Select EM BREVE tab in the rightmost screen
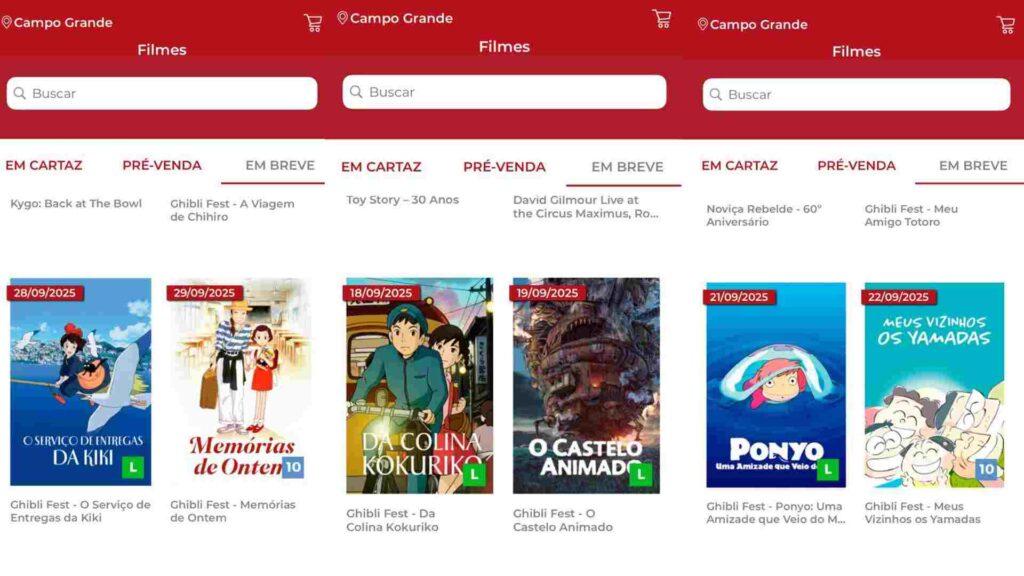The width and height of the screenshot is (1024, 576). tap(972, 165)
